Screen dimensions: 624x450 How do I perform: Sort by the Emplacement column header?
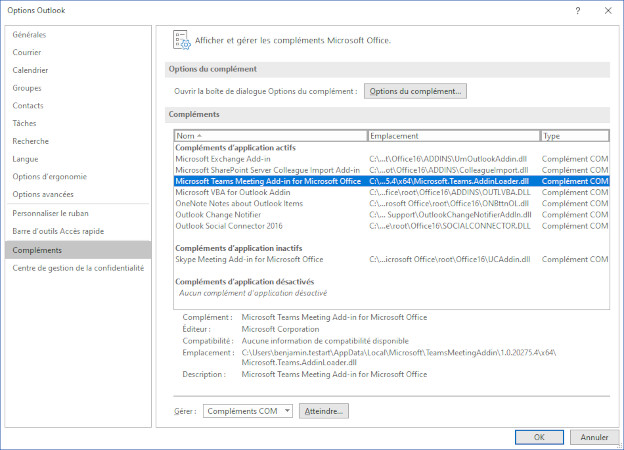pos(454,136)
